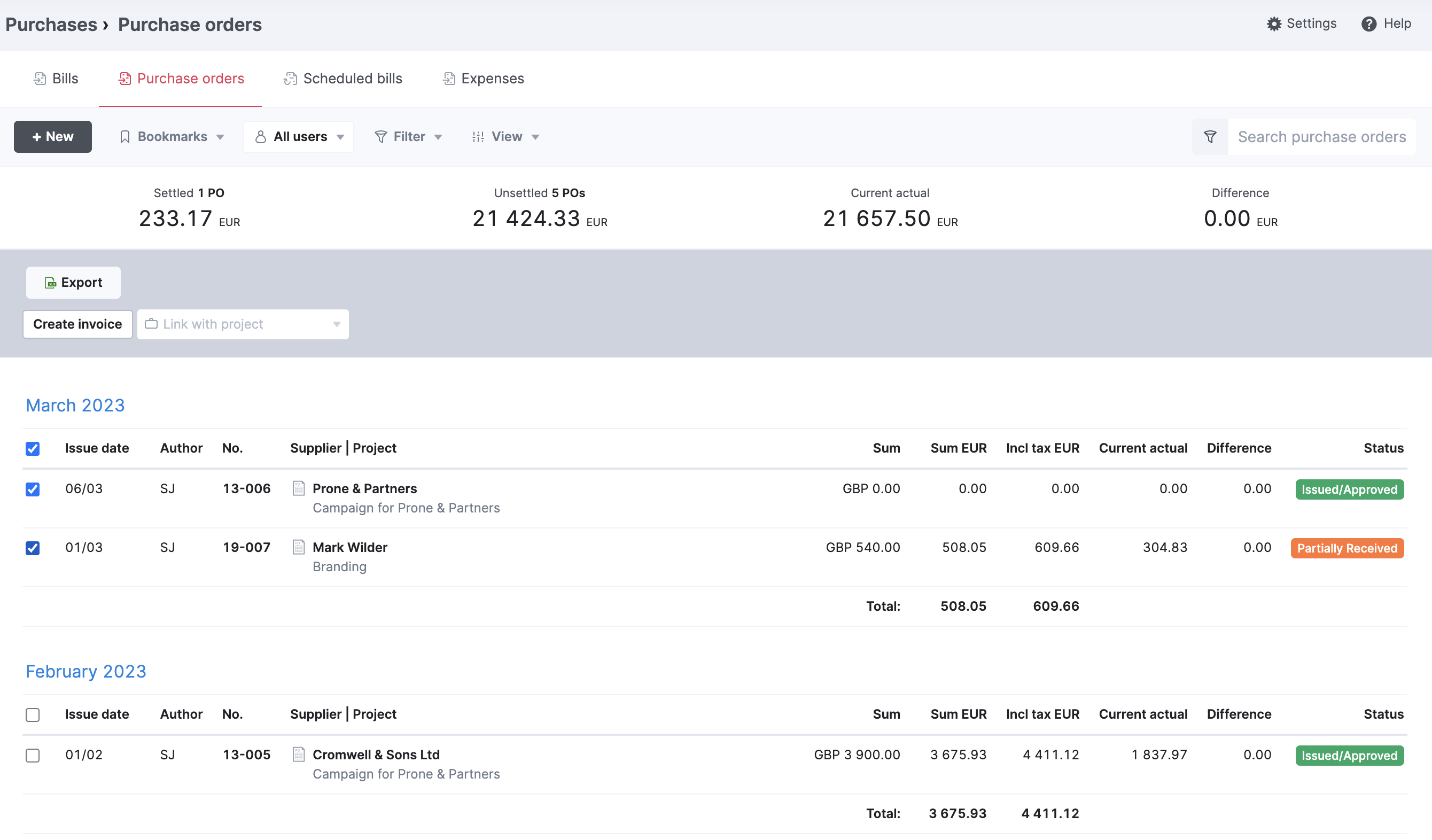Open the View options dropdown
This screenshot has width=1432, height=840.
(505, 137)
